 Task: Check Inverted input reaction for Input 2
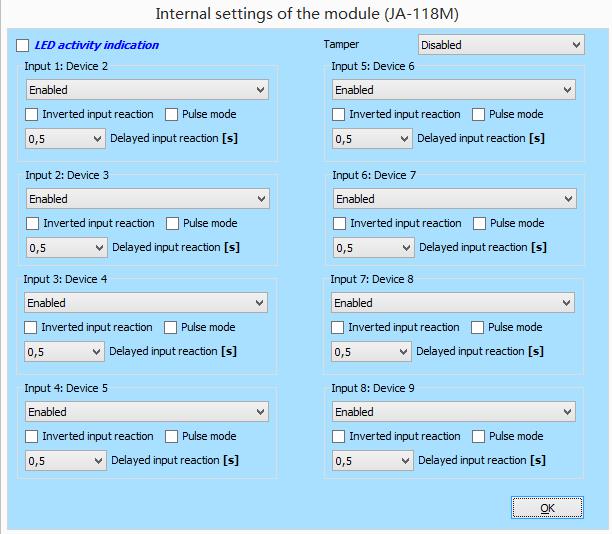coord(32,224)
